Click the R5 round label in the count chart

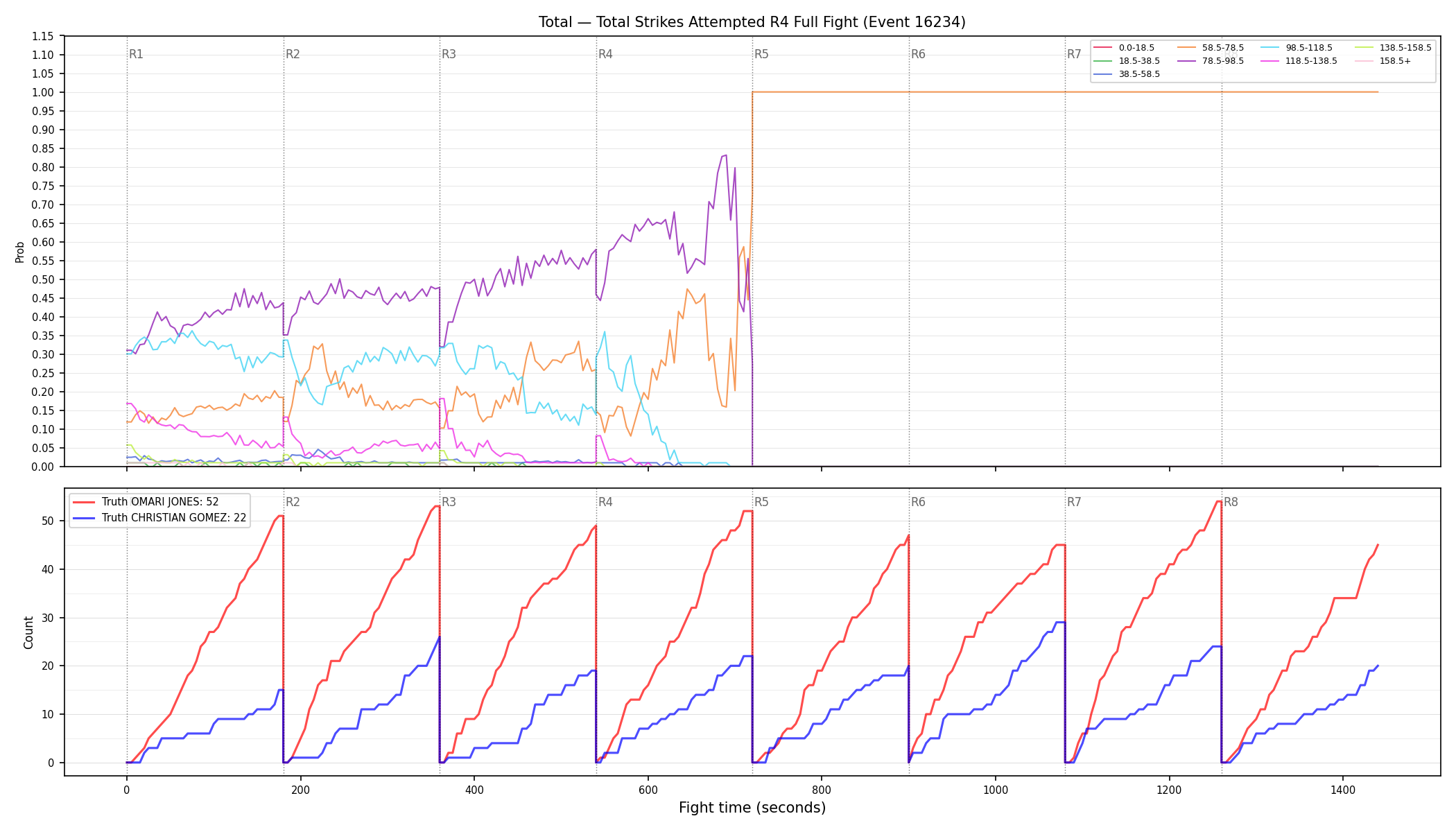[761, 502]
